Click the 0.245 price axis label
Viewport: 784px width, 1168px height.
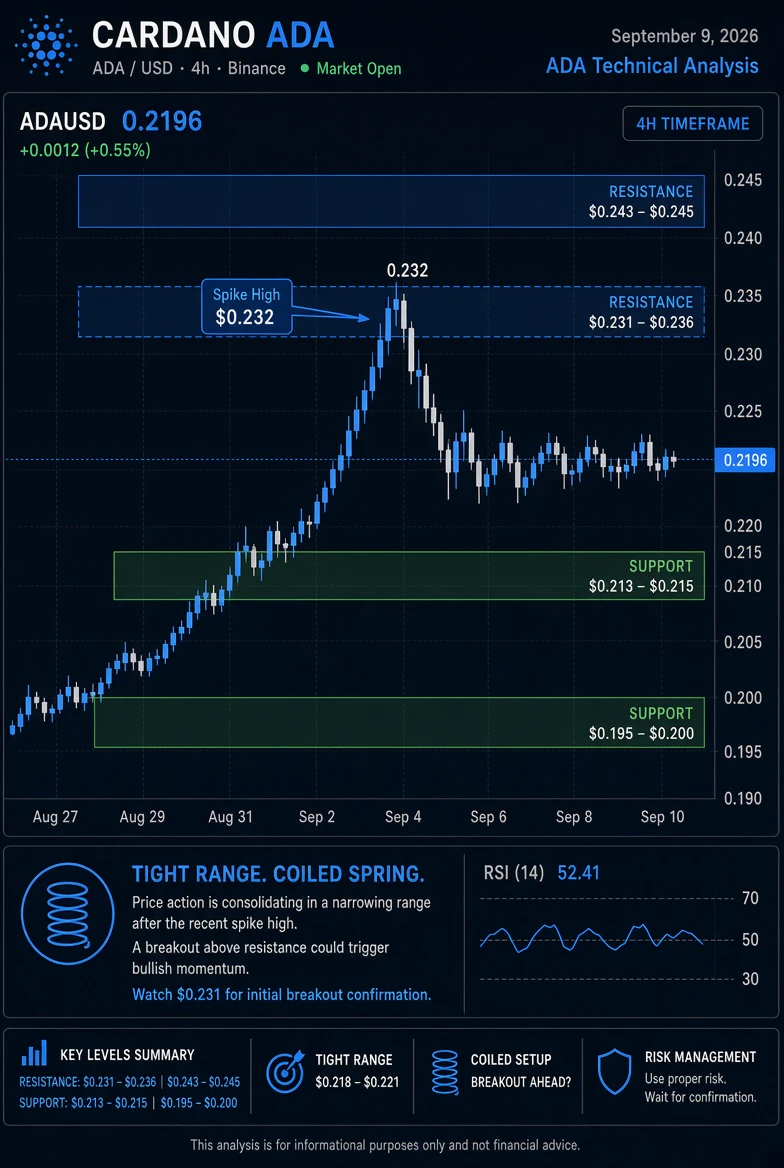pos(742,180)
